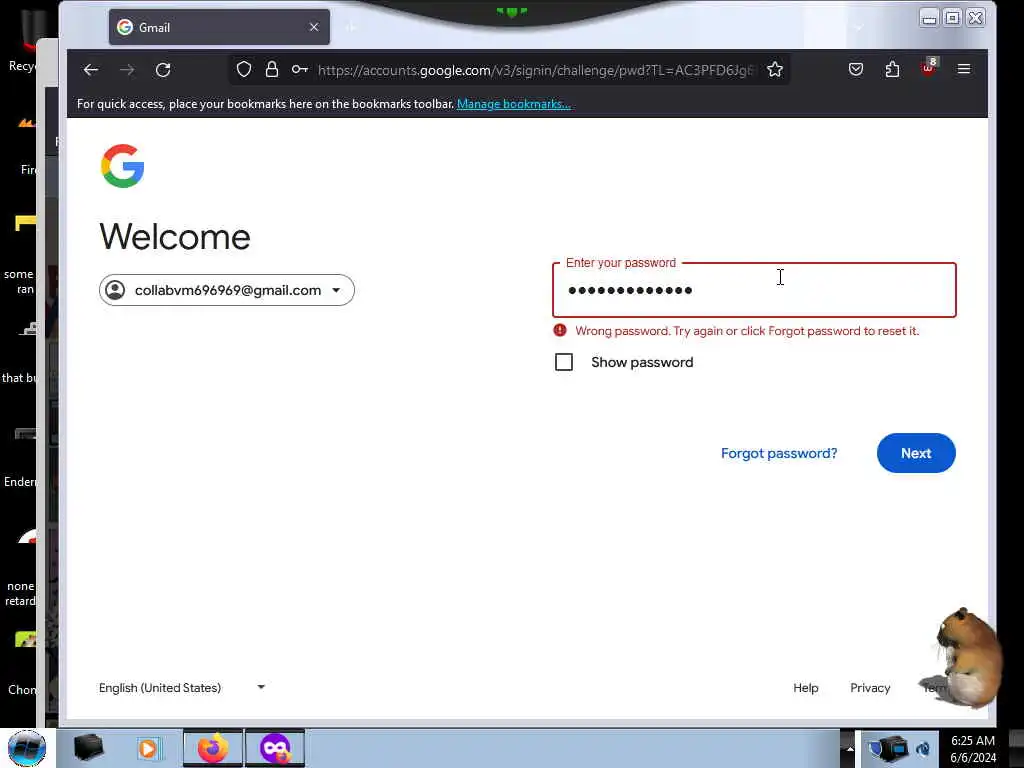Open the black taskbar window icon
This screenshot has width=1024, height=768.
tap(89, 748)
